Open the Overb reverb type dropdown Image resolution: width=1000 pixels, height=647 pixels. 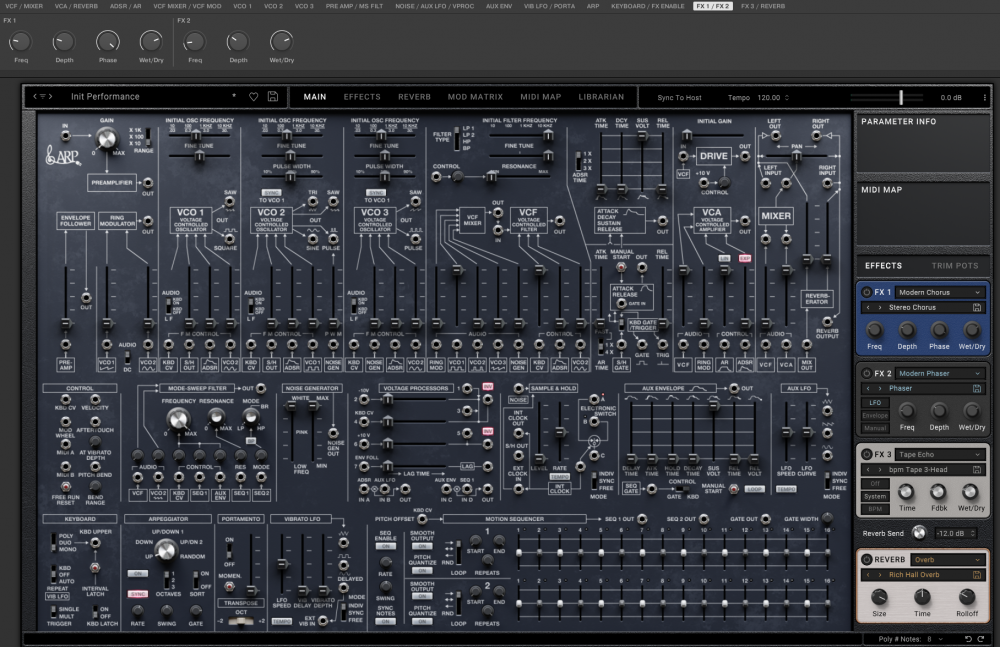pyautogui.click(x=948, y=560)
